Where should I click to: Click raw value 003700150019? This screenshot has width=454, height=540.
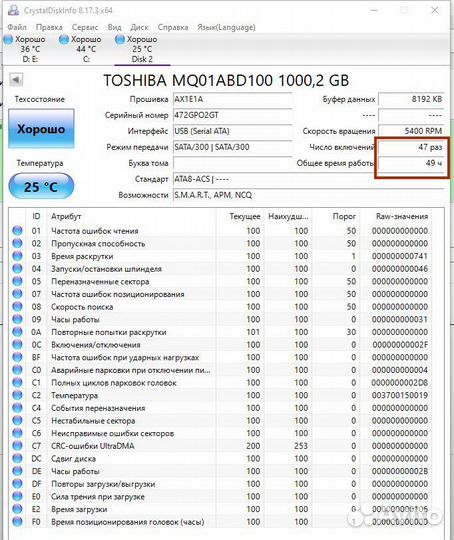pyautogui.click(x=400, y=395)
